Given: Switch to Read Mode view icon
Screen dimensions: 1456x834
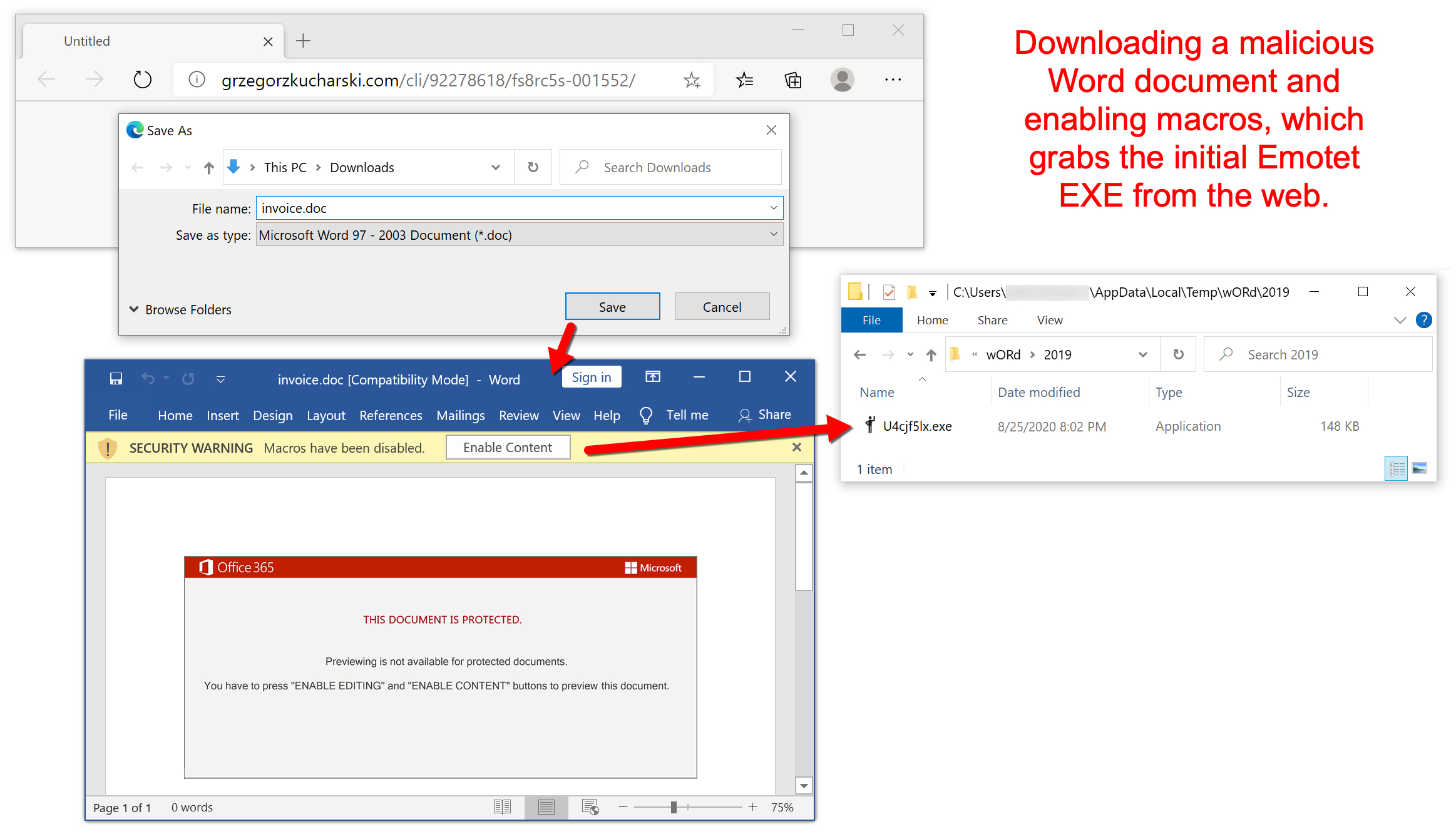Looking at the screenshot, I should (x=502, y=807).
